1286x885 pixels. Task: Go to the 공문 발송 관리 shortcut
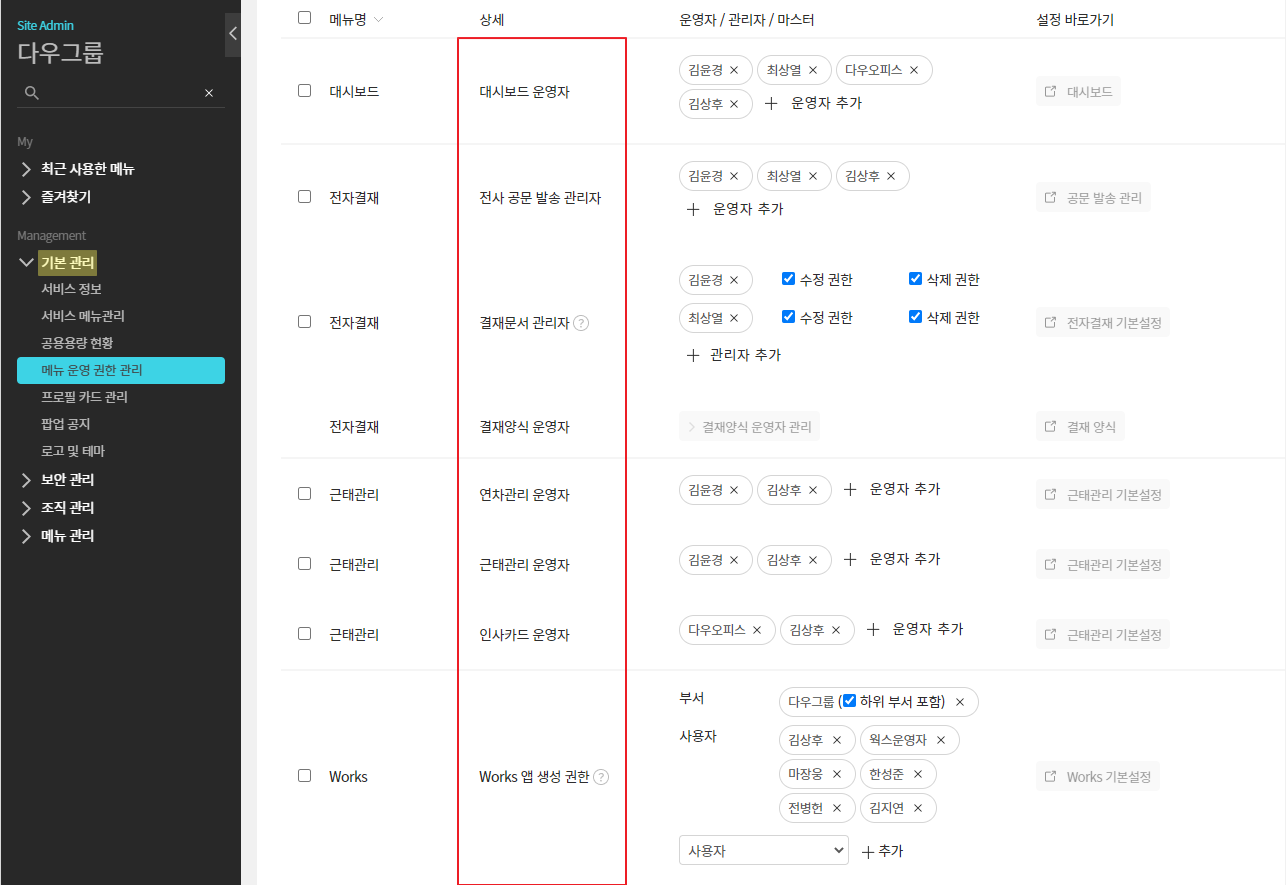[x=1093, y=198]
